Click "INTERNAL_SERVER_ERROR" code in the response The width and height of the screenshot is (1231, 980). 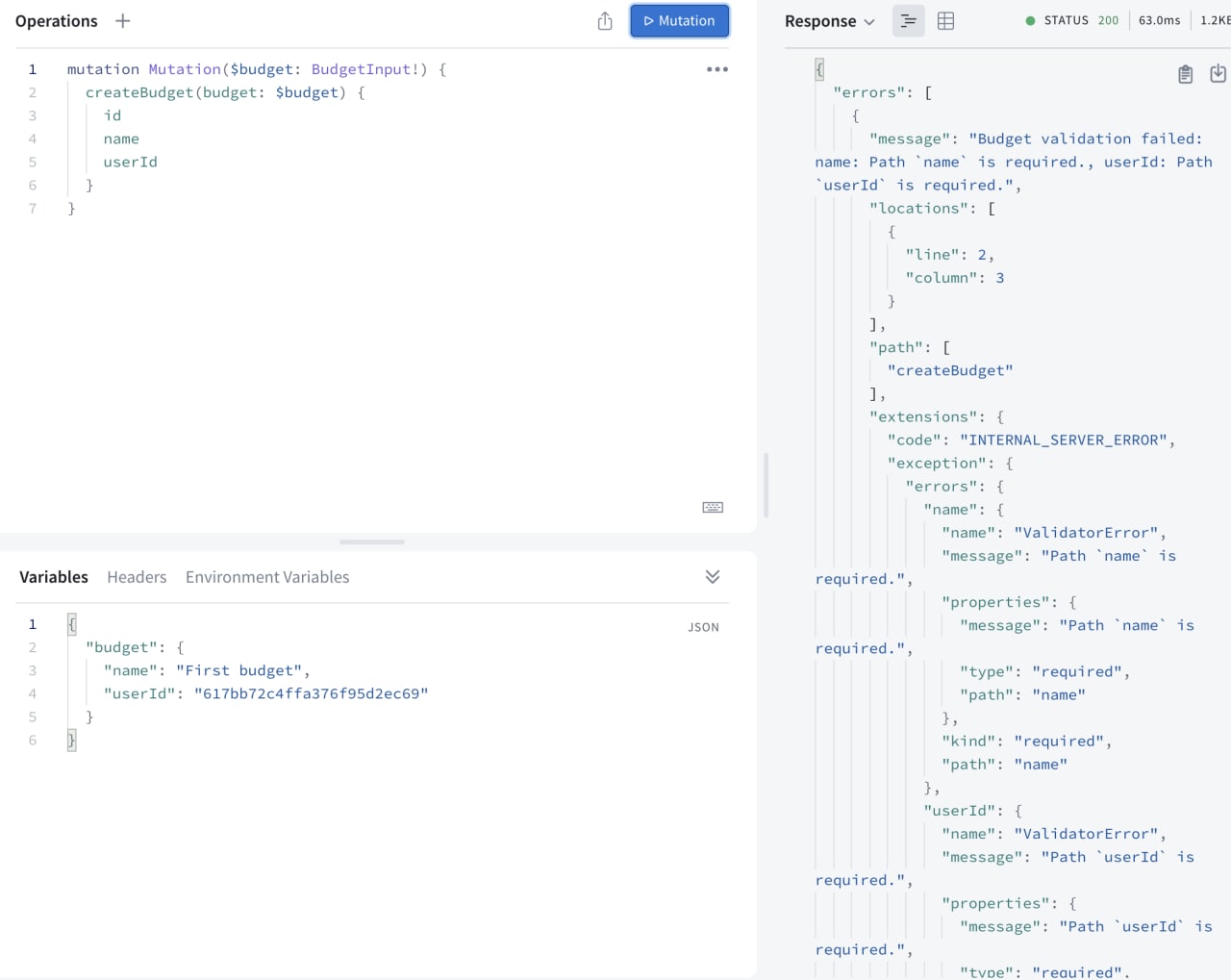1064,440
